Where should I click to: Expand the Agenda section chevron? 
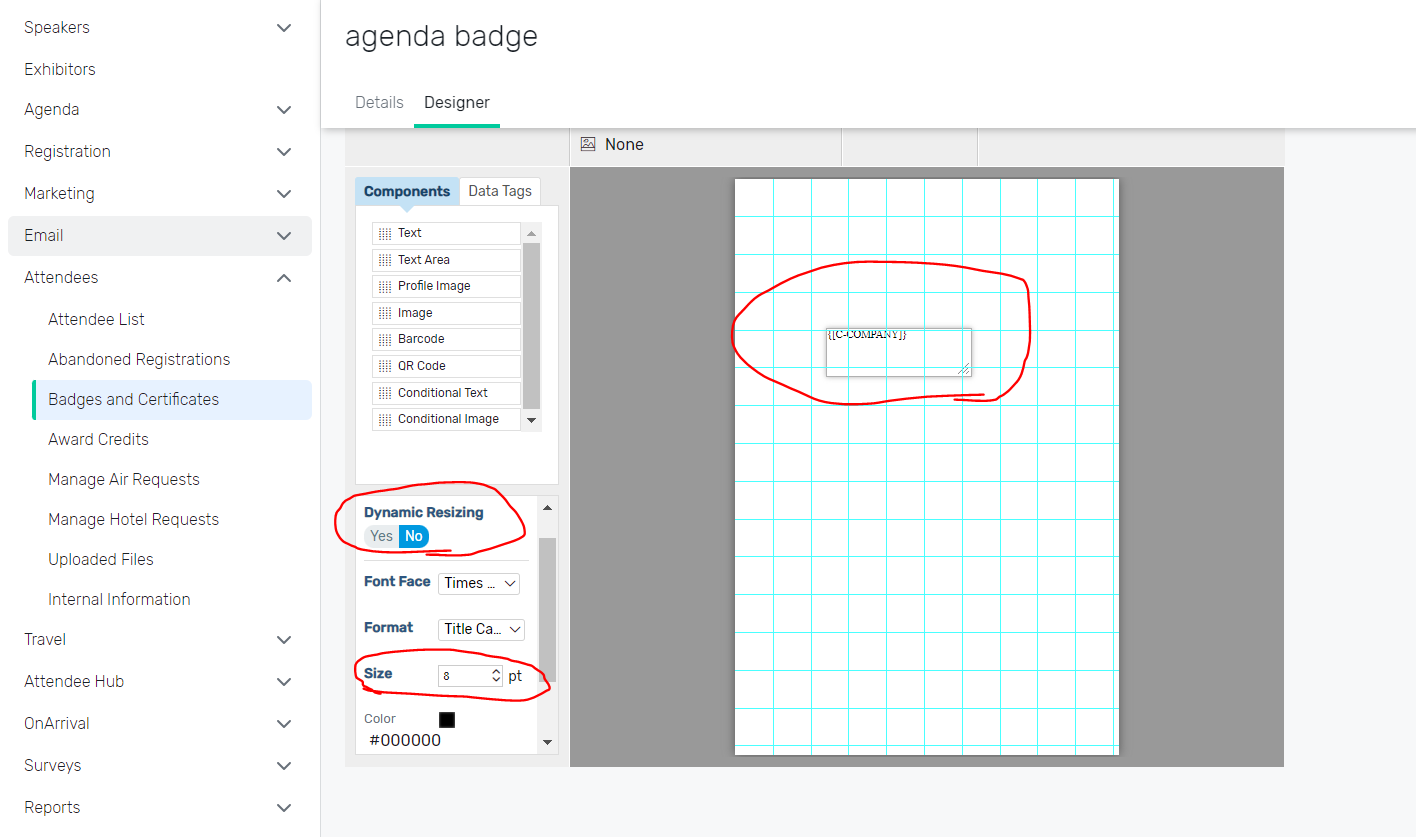[x=284, y=110]
